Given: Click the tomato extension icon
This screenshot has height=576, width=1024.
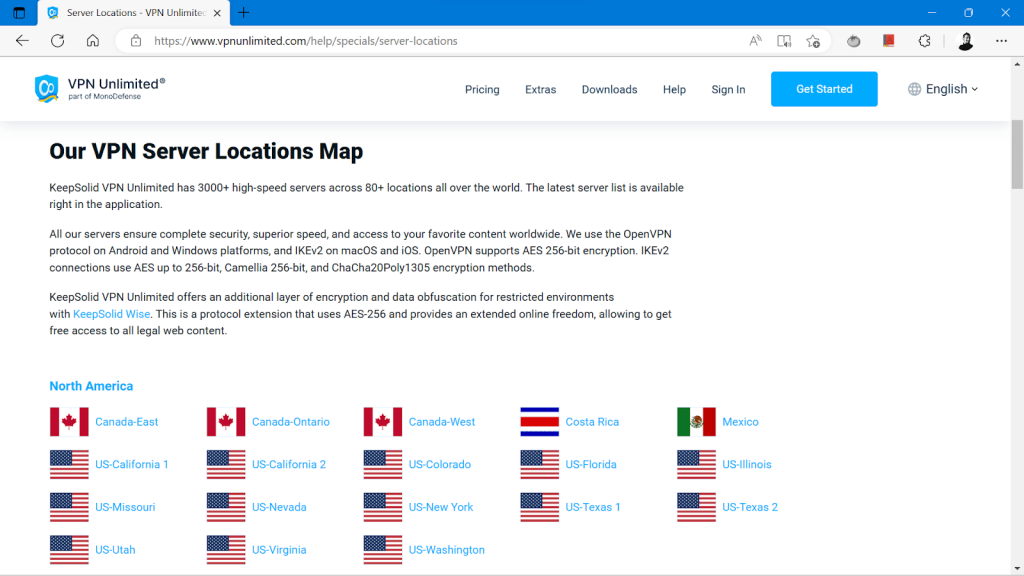Looking at the screenshot, I should pos(854,40).
